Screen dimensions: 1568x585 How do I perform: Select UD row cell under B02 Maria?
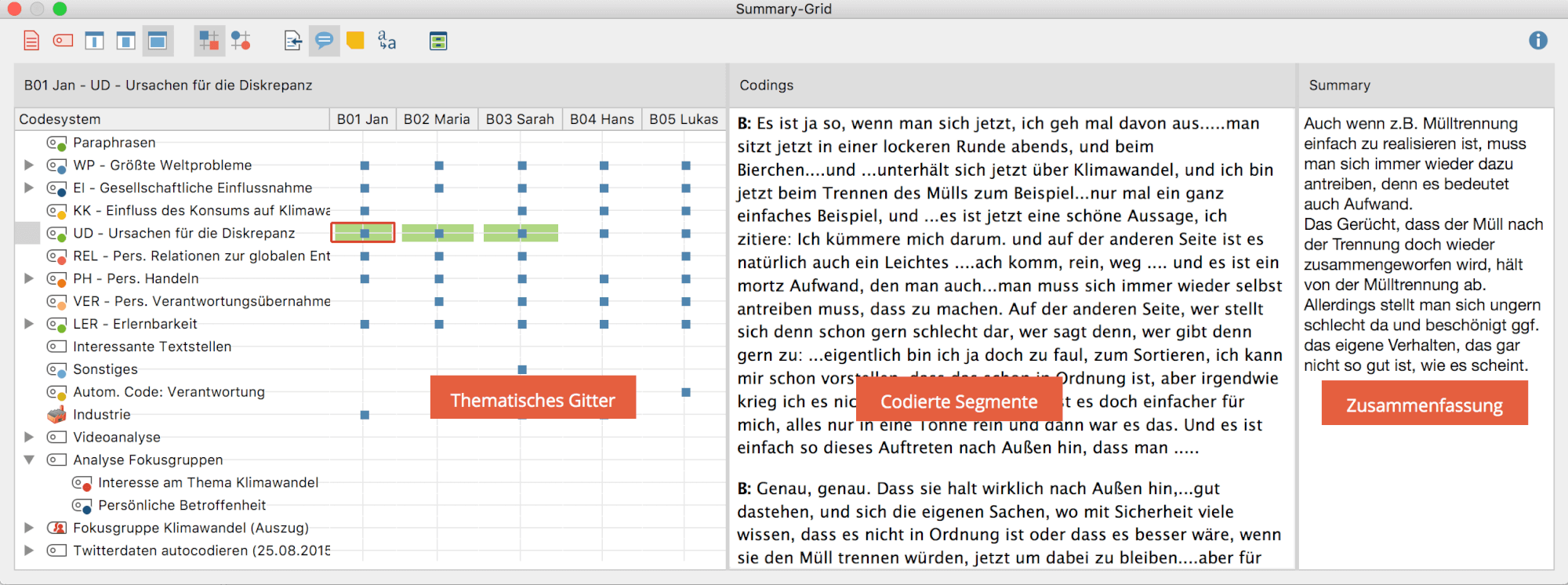pyautogui.click(x=437, y=233)
